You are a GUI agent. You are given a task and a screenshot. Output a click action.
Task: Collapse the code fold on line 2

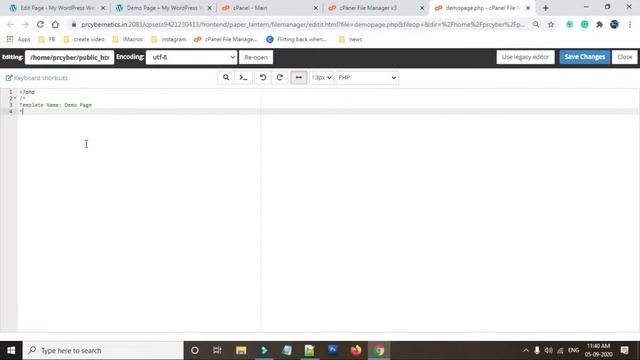click(x=16, y=98)
